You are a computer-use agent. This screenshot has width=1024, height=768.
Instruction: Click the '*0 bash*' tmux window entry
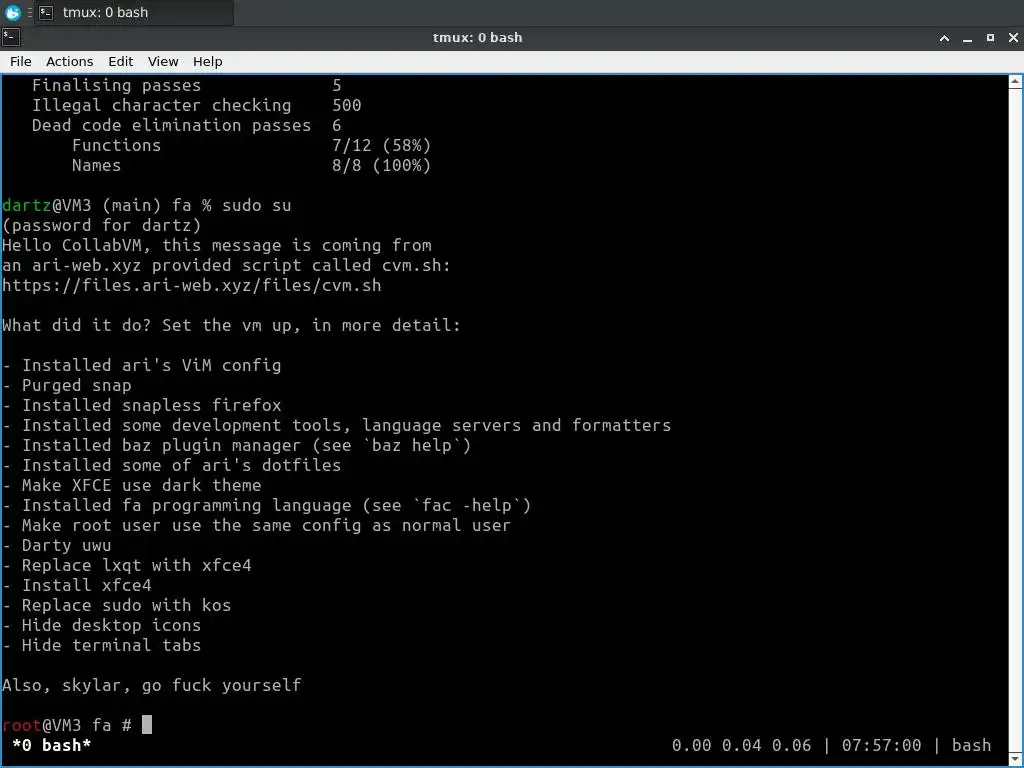pos(52,745)
